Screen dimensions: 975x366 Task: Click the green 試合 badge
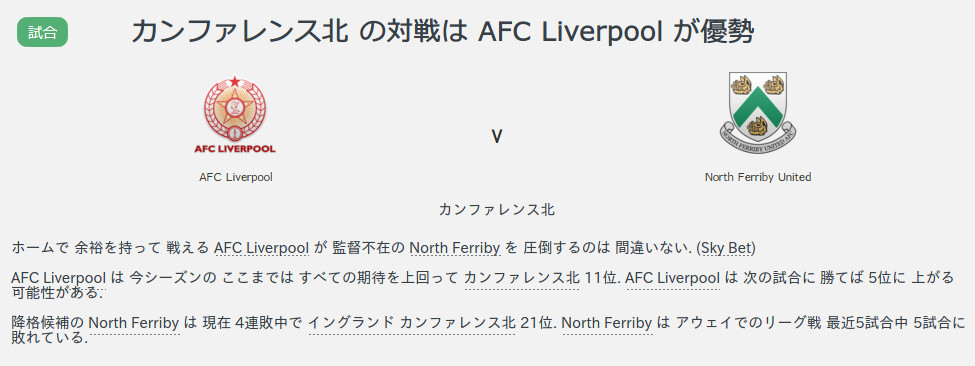pyautogui.click(x=42, y=32)
